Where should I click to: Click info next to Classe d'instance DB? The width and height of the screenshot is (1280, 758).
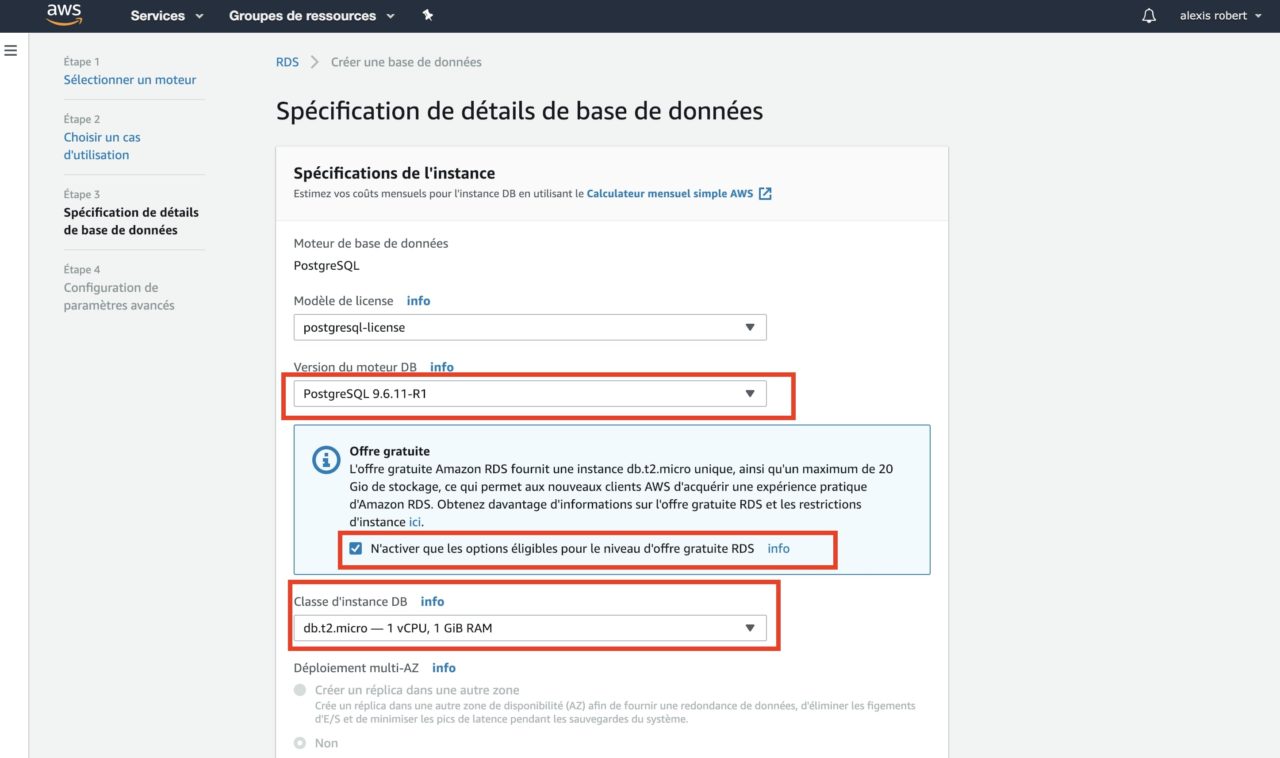[432, 601]
